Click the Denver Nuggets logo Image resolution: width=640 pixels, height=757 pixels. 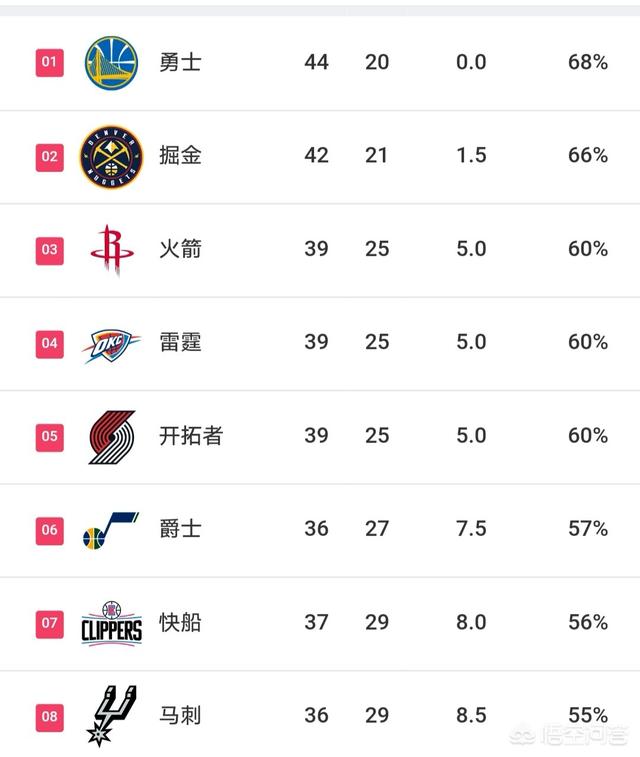111,156
